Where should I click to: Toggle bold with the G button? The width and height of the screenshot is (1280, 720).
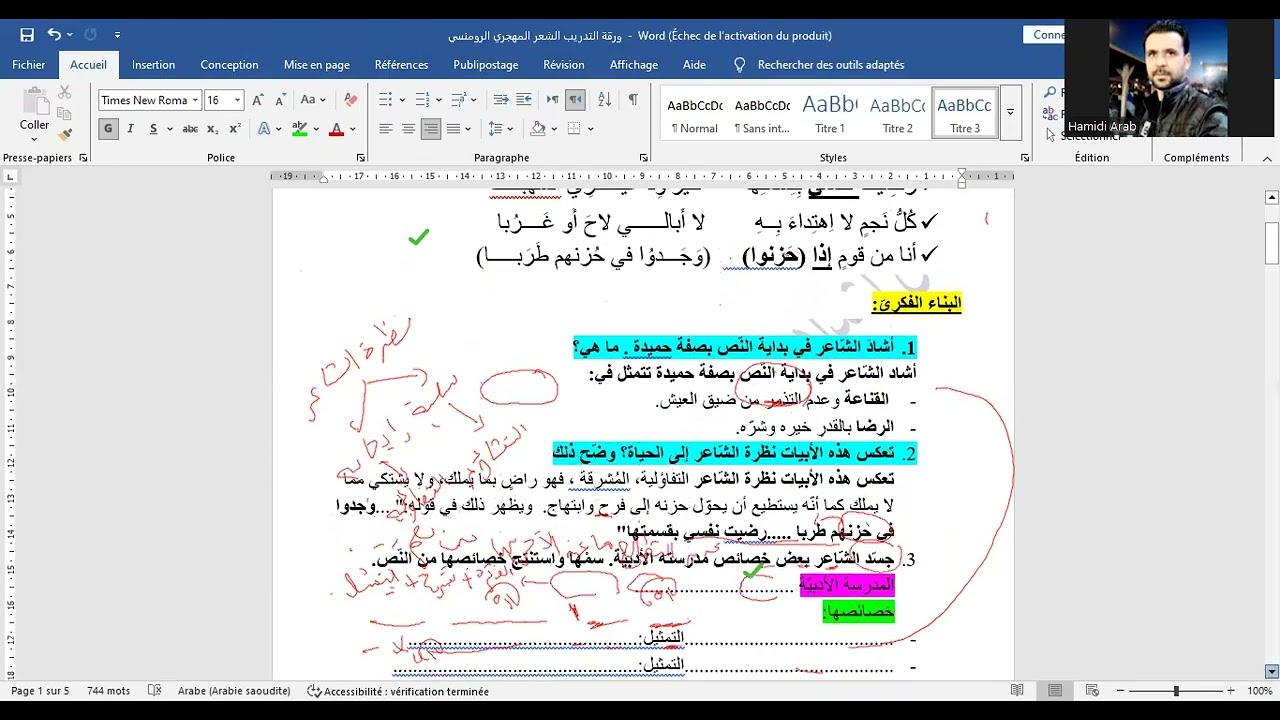click(108, 129)
